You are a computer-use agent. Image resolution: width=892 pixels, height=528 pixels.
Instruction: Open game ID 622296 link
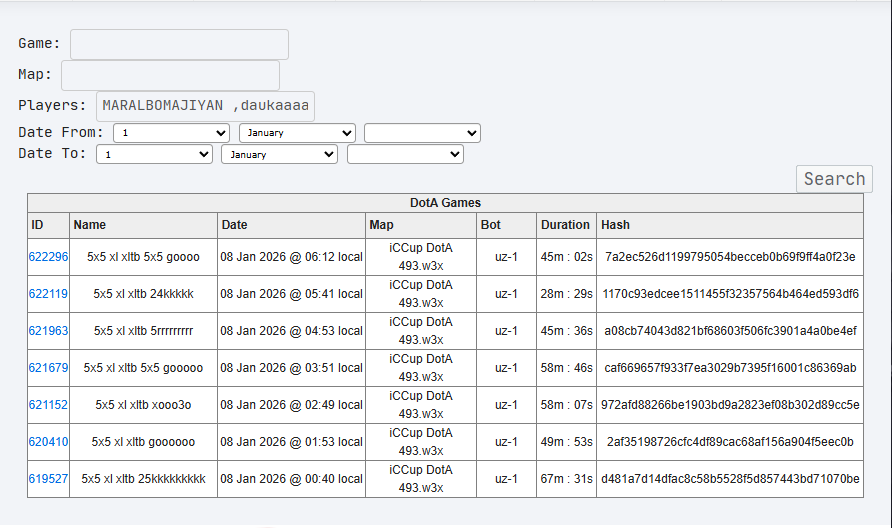48,257
